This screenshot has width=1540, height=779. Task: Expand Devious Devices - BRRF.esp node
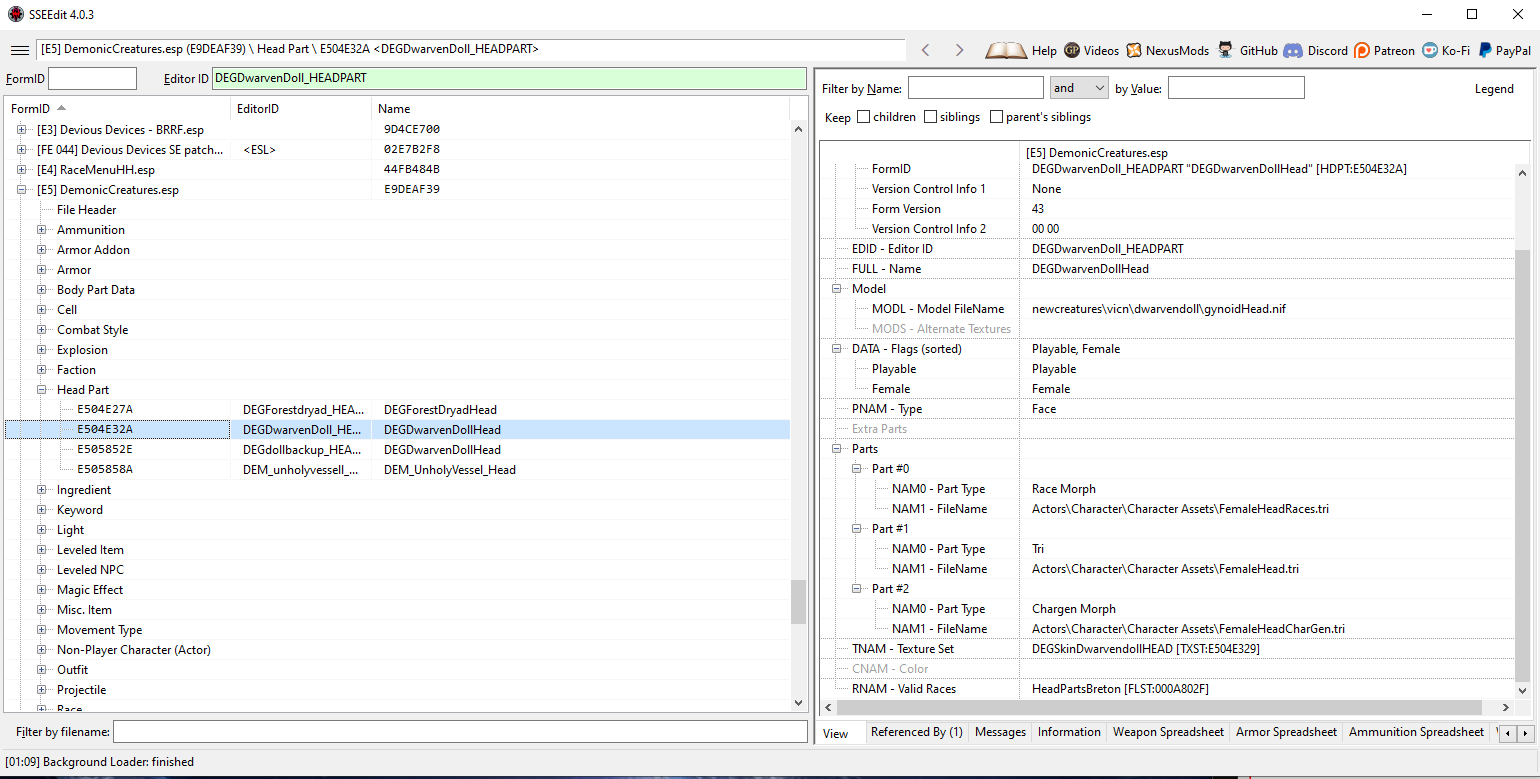[x=22, y=130]
